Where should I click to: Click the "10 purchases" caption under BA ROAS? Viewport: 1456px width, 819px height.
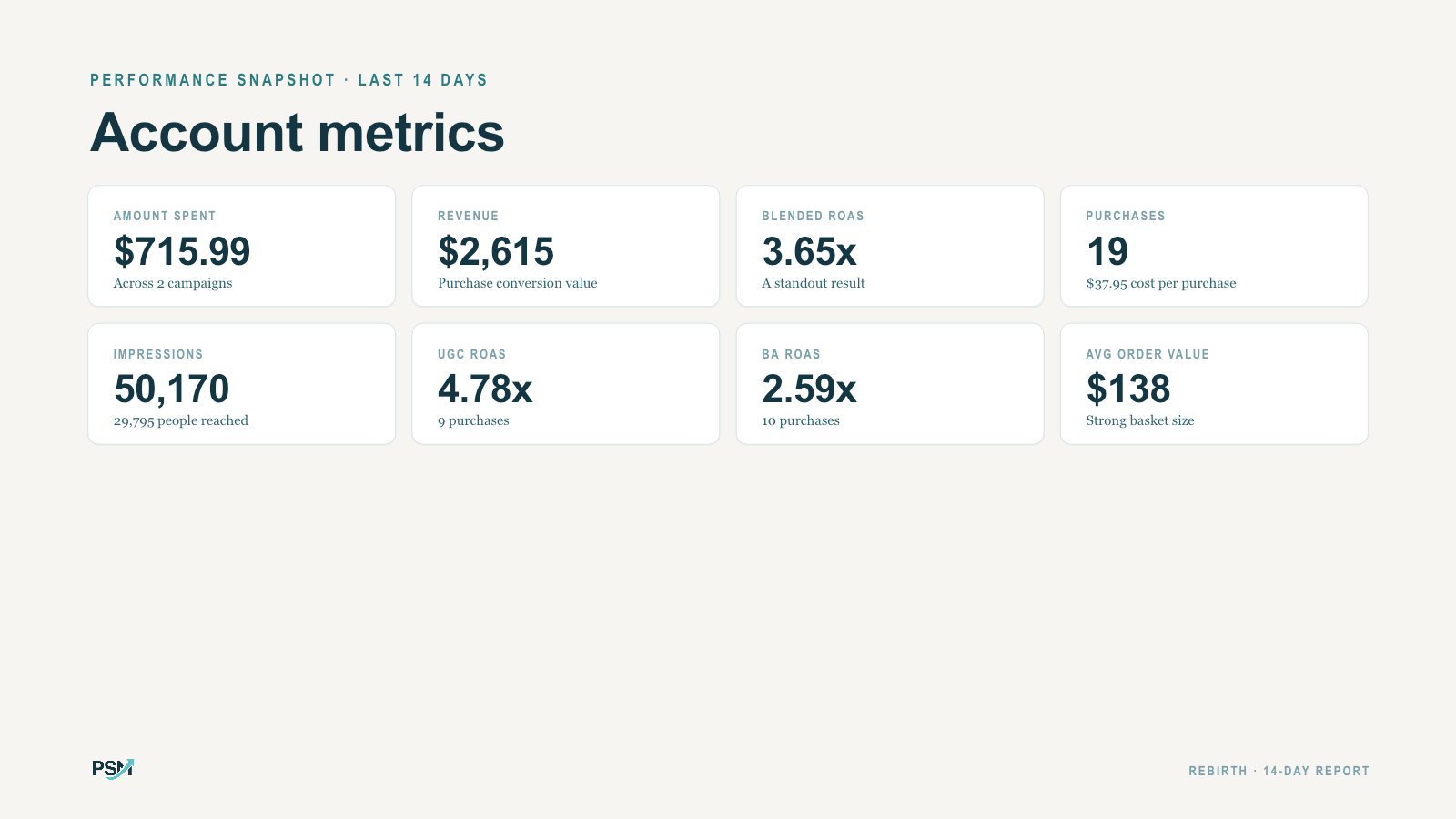pyautogui.click(x=801, y=420)
